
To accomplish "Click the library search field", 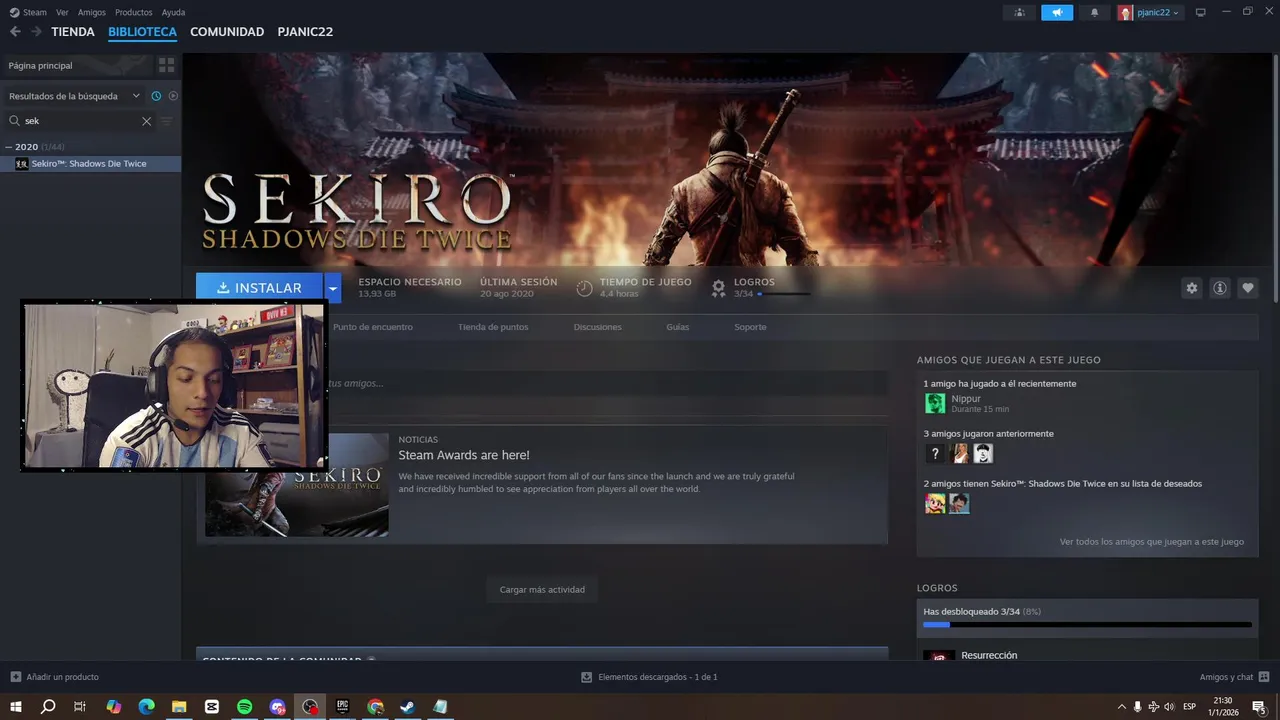I will 80,121.
